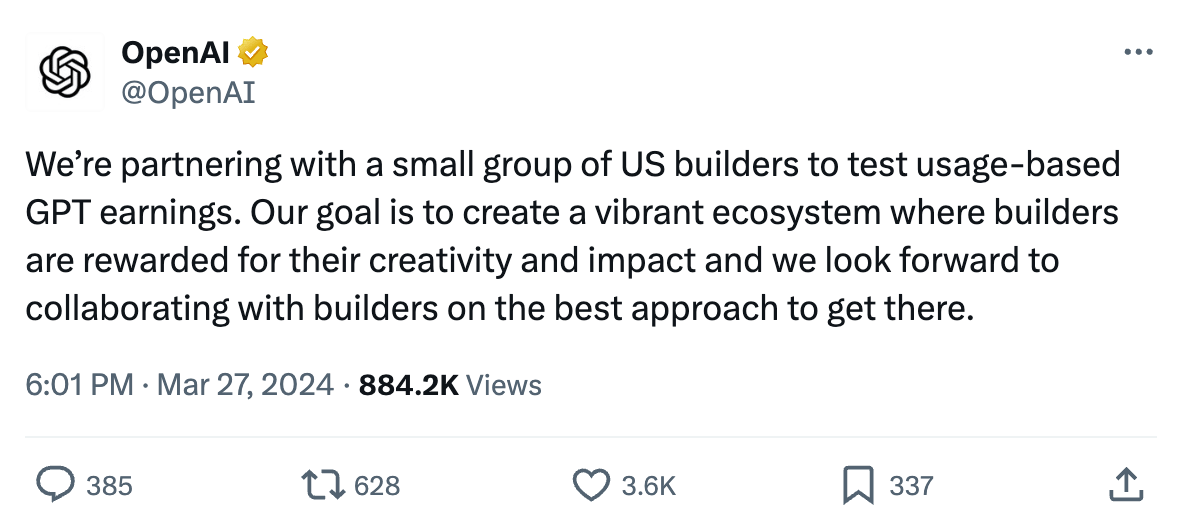Open the 6:01 PM timestamp link
The height and width of the screenshot is (528, 1182).
(x=80, y=385)
